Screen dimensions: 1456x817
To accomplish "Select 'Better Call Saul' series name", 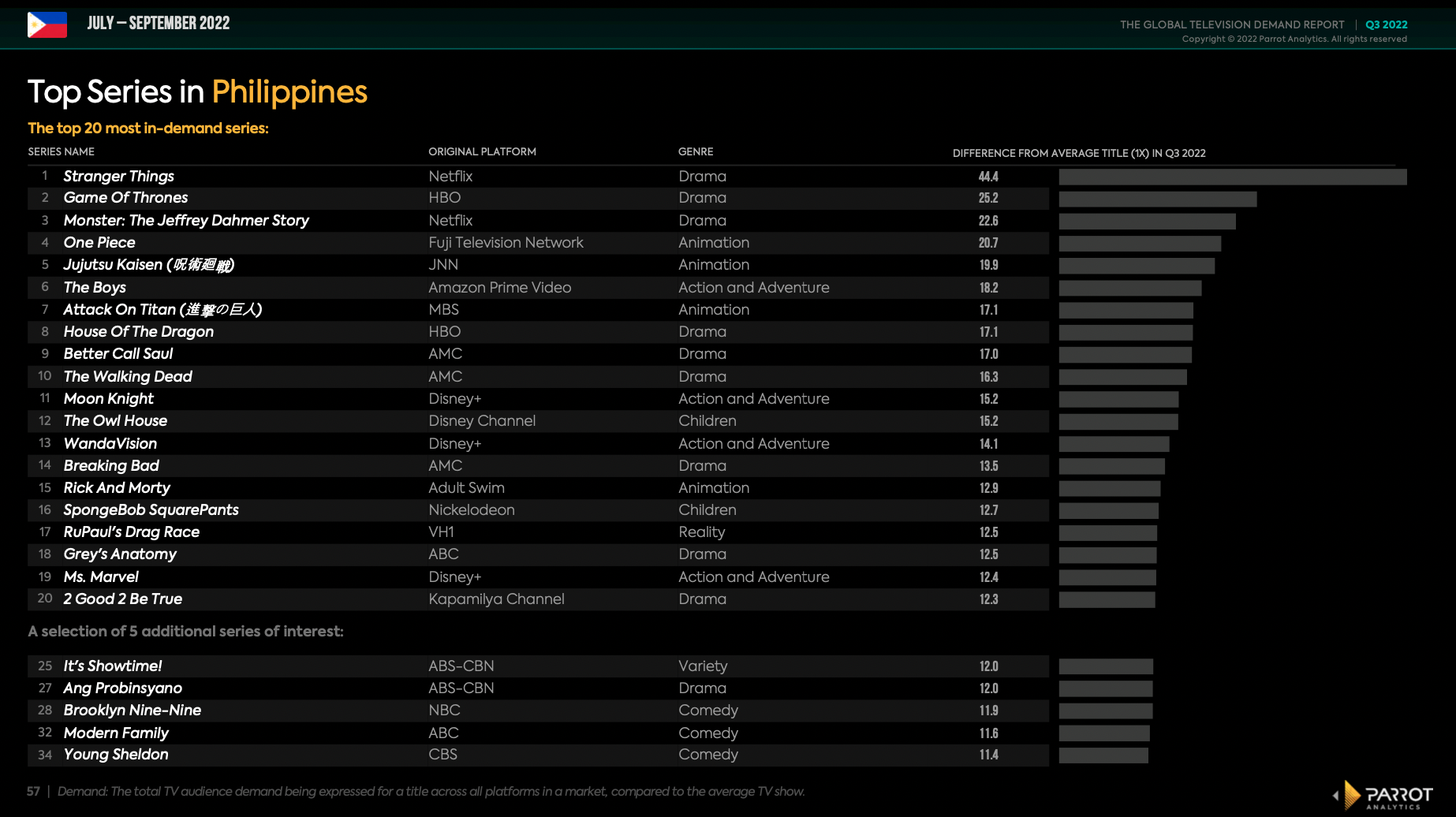I will point(118,354).
